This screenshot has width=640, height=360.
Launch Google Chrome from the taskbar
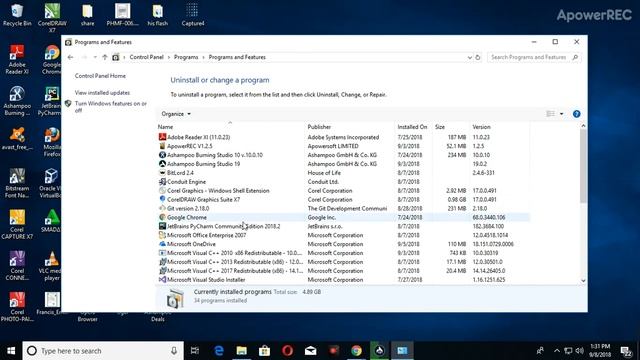356,351
